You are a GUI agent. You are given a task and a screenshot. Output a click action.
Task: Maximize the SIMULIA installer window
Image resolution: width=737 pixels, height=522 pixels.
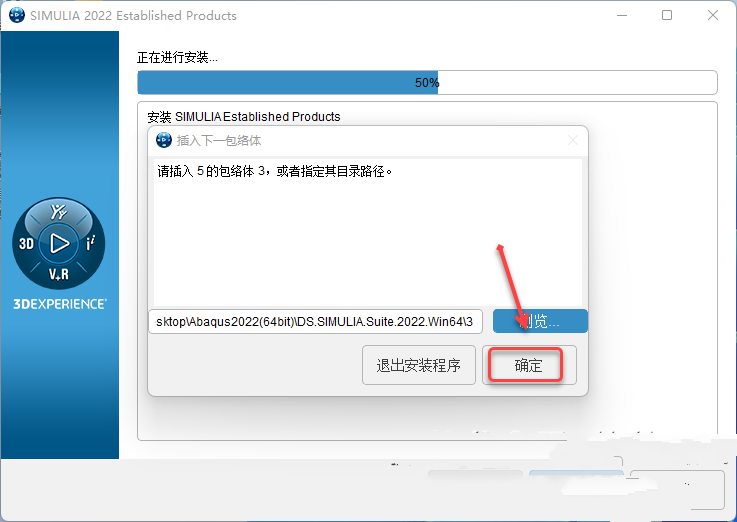pyautogui.click(x=666, y=15)
